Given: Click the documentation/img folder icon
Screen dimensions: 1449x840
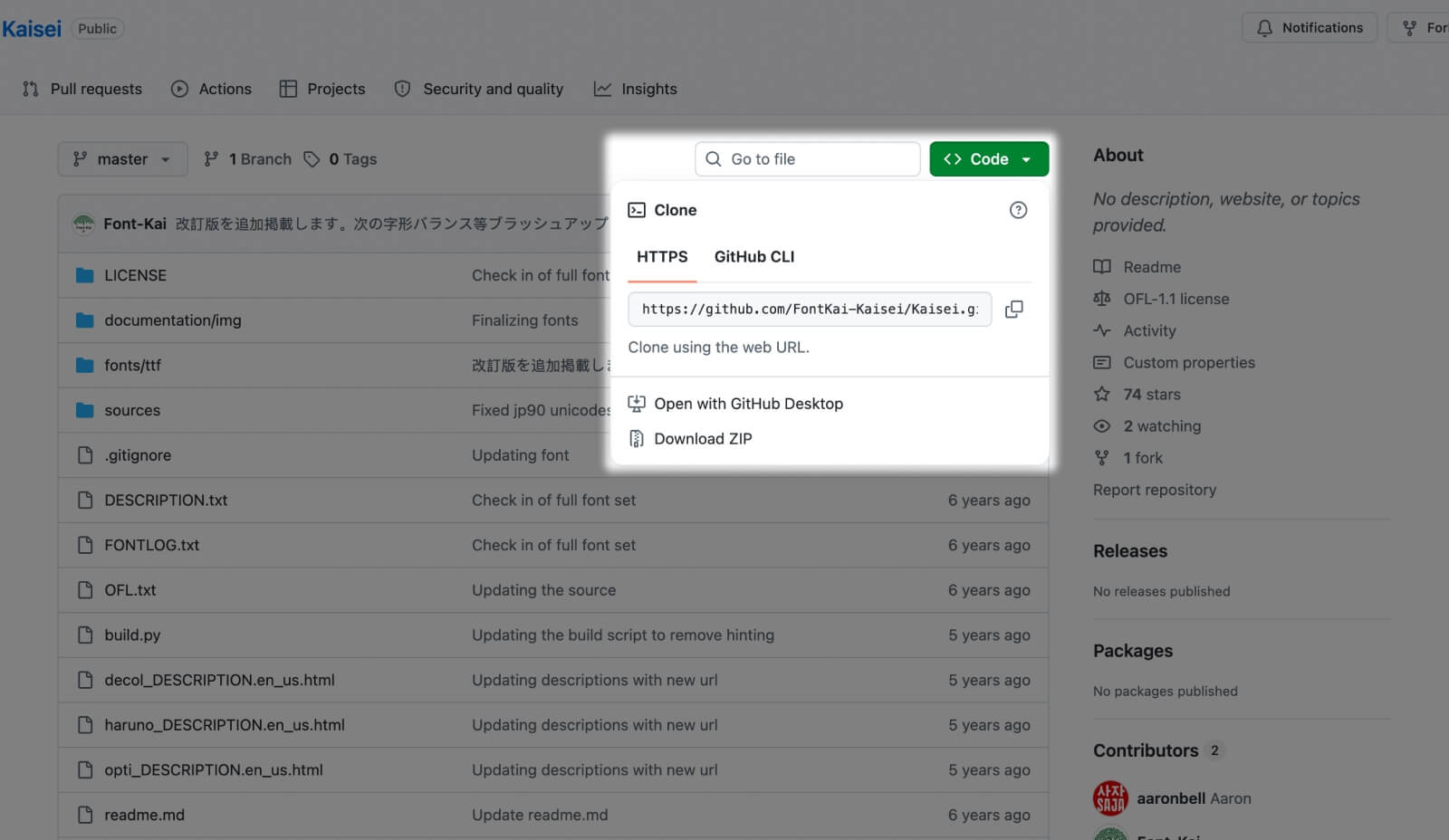Looking at the screenshot, I should coord(85,320).
